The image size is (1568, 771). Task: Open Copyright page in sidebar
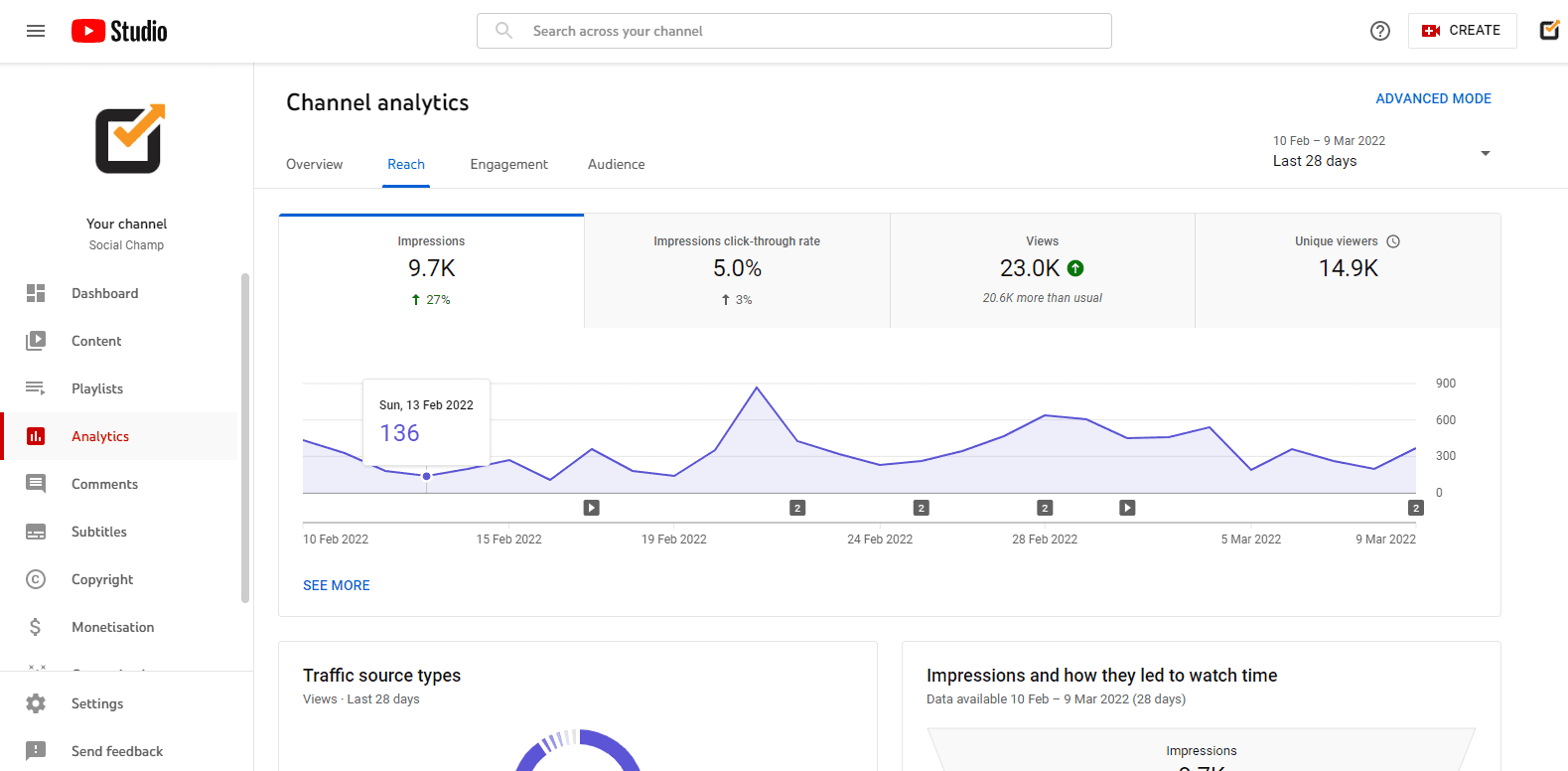pyautogui.click(x=102, y=579)
